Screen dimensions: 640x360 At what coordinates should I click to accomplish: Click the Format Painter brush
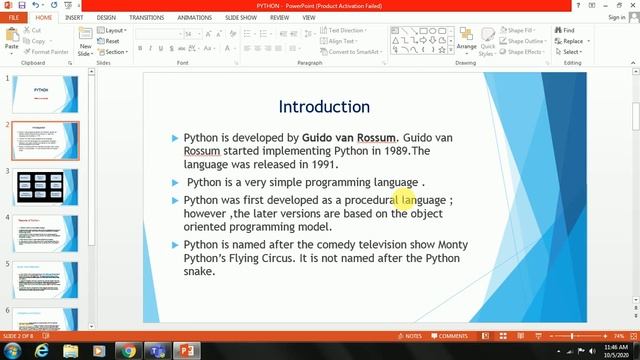[x=46, y=52]
